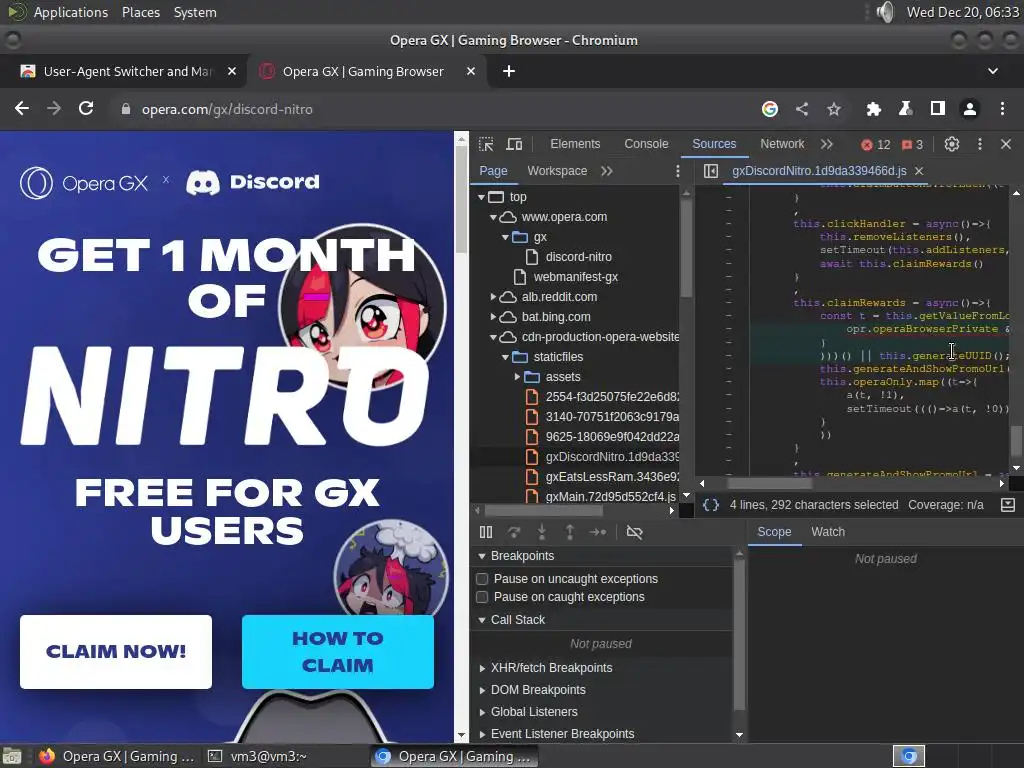This screenshot has height=768, width=1024.
Task: Expand the assets folder
Action: tap(517, 377)
